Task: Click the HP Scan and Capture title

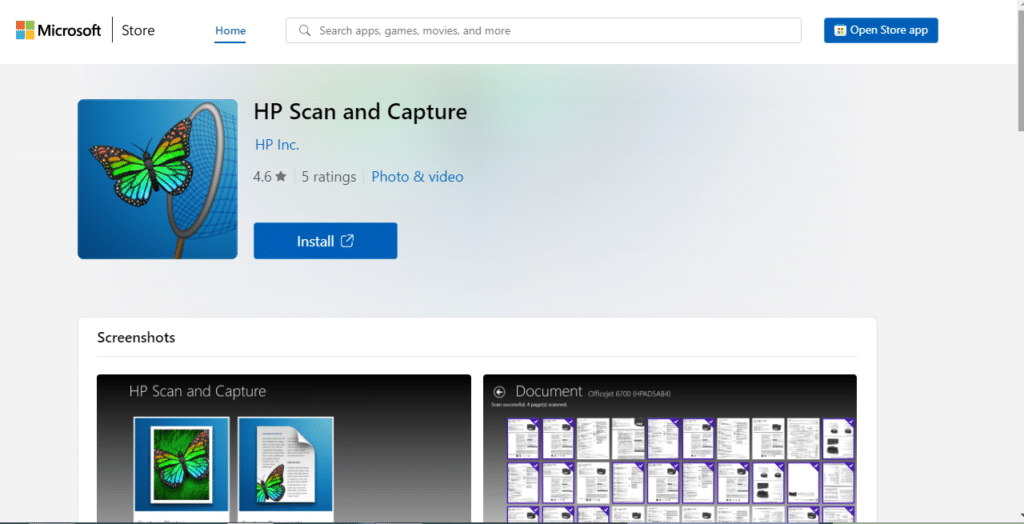Action: point(360,112)
